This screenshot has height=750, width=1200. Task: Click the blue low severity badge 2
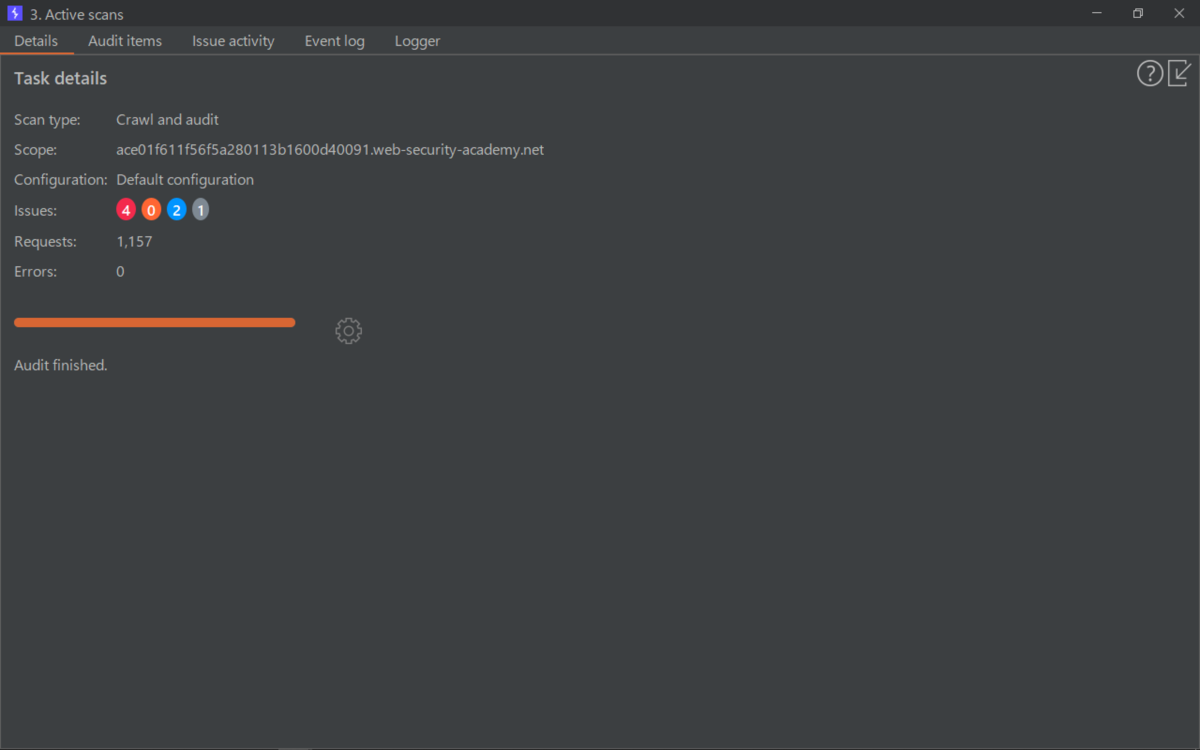(177, 210)
